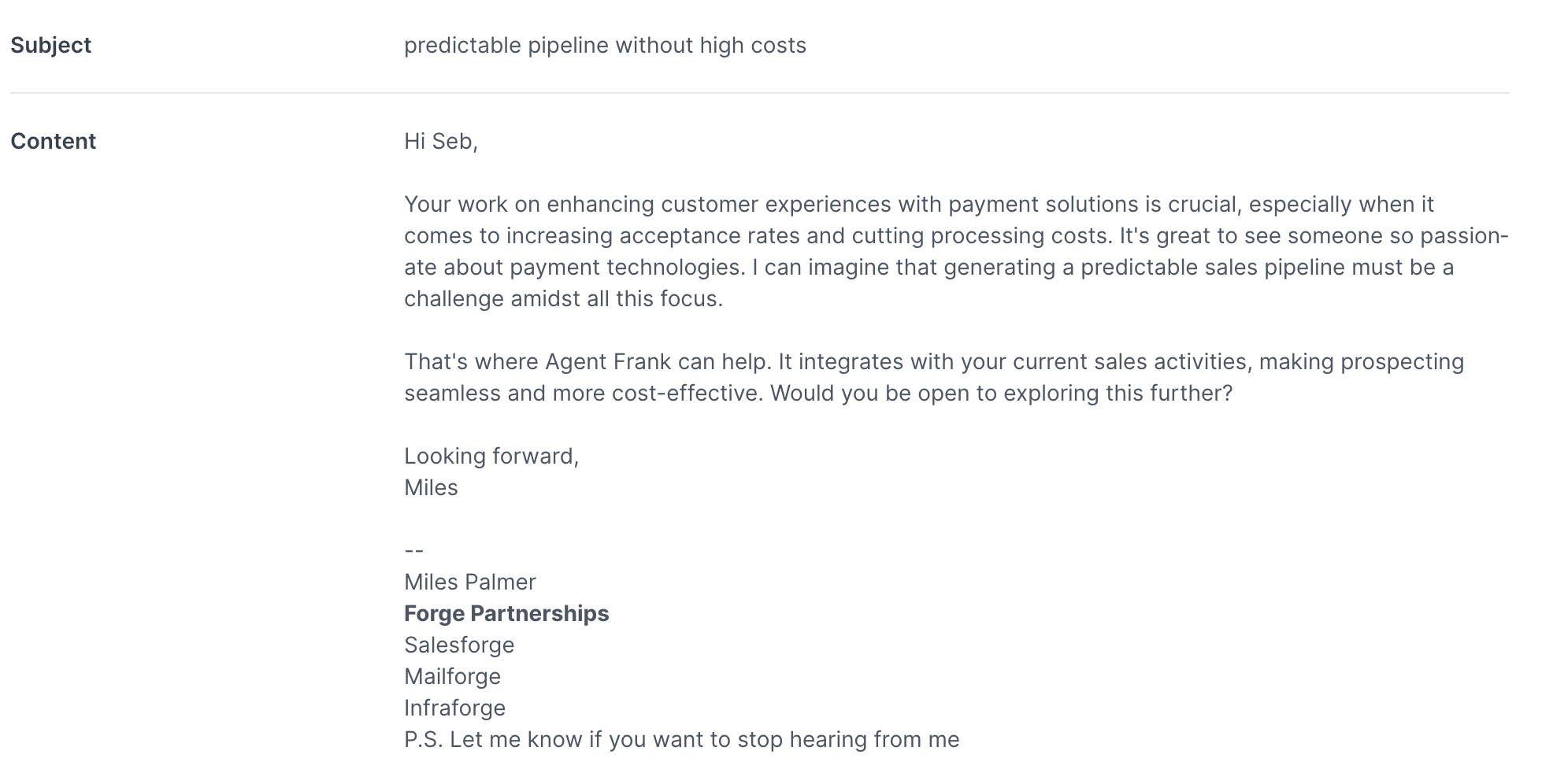Screen dimensions: 1542x784
Task: Click 'Miles Palmer' in the signature
Action: [470, 582]
